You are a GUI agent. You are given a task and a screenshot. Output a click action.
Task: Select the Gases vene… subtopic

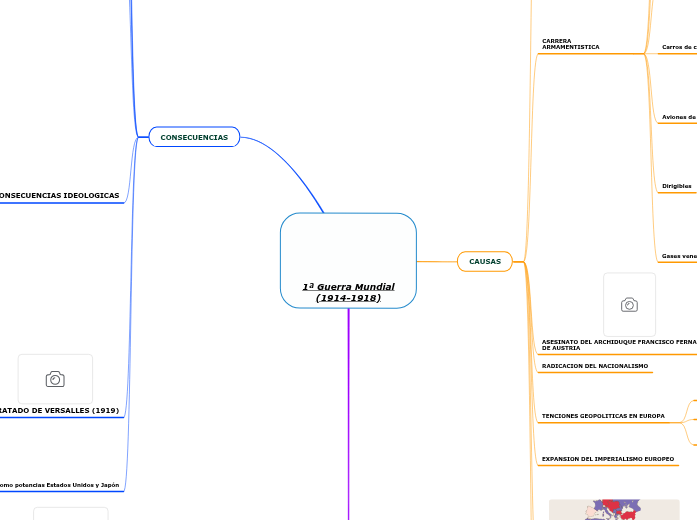(x=679, y=256)
